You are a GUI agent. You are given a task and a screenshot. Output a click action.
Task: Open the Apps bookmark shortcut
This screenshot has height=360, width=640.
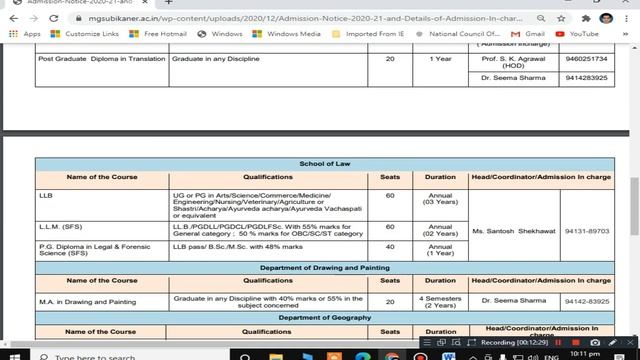click(24, 34)
